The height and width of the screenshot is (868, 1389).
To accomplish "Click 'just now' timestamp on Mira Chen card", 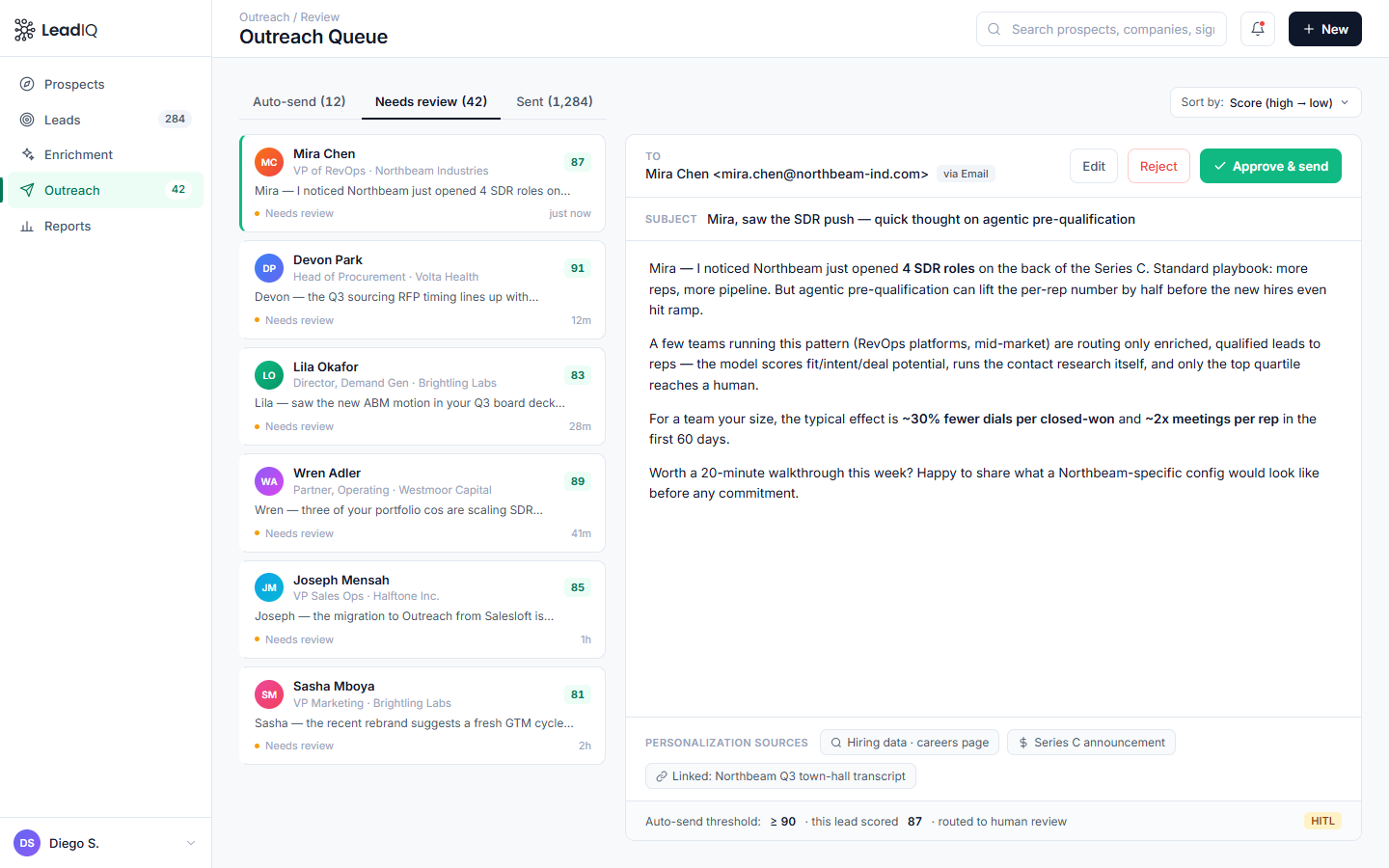I will tap(570, 214).
